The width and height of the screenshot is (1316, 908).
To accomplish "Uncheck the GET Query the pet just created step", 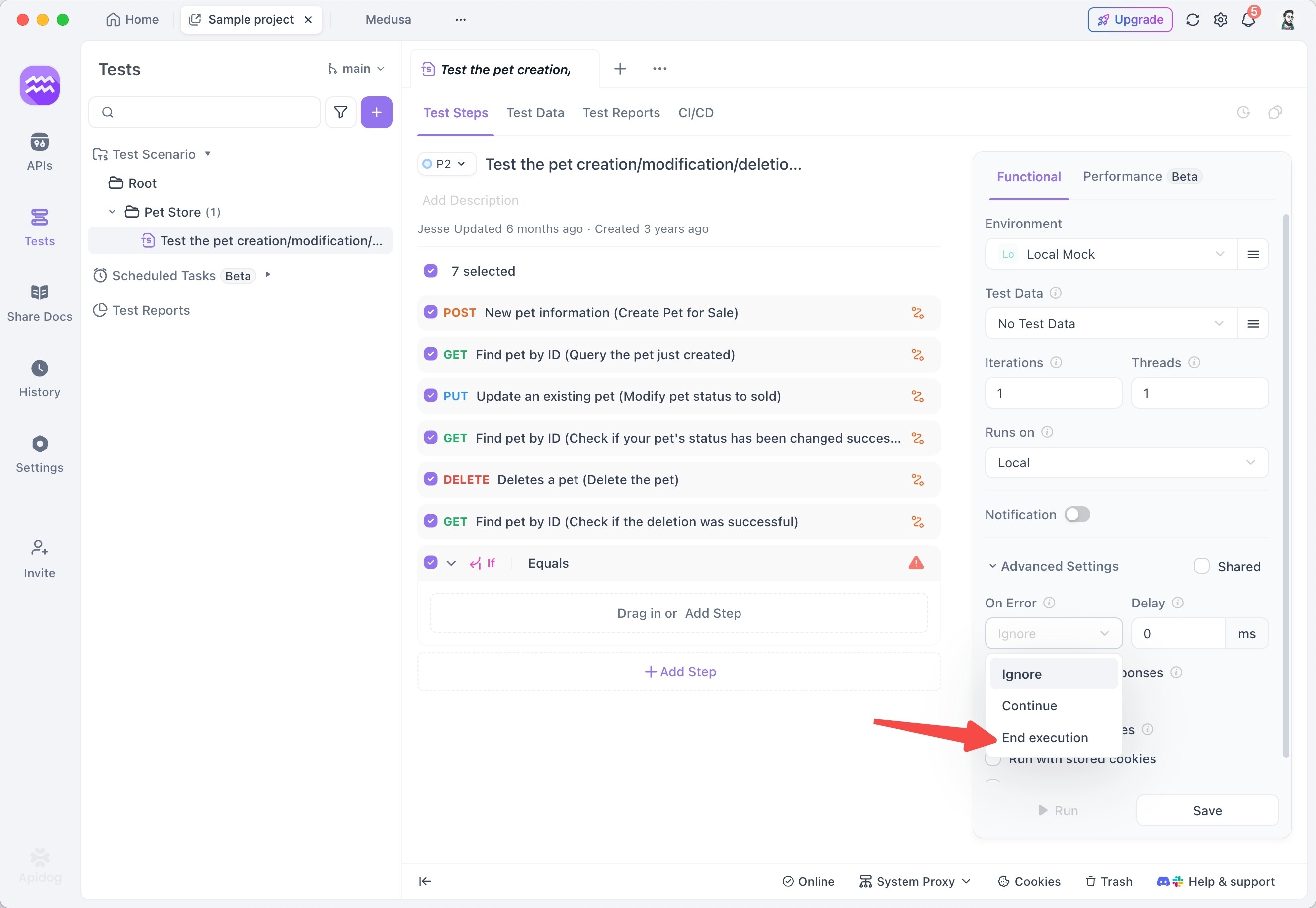I will point(430,354).
